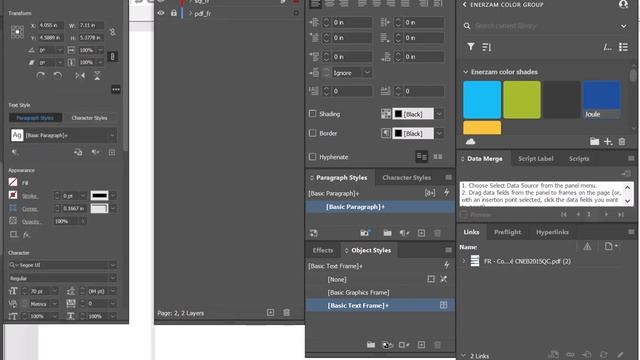Screen dimensions: 640x360
Task: Select the Joule blue color swatch
Action: [x=601, y=100]
